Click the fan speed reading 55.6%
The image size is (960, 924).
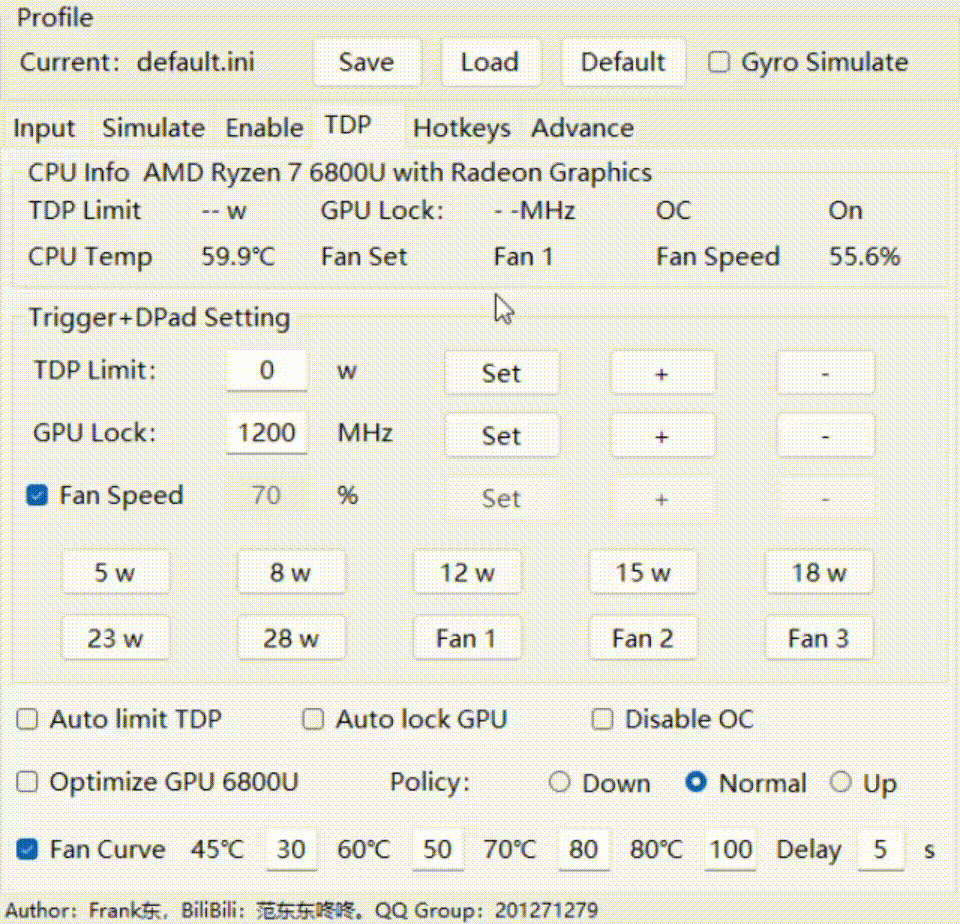pyautogui.click(x=864, y=257)
